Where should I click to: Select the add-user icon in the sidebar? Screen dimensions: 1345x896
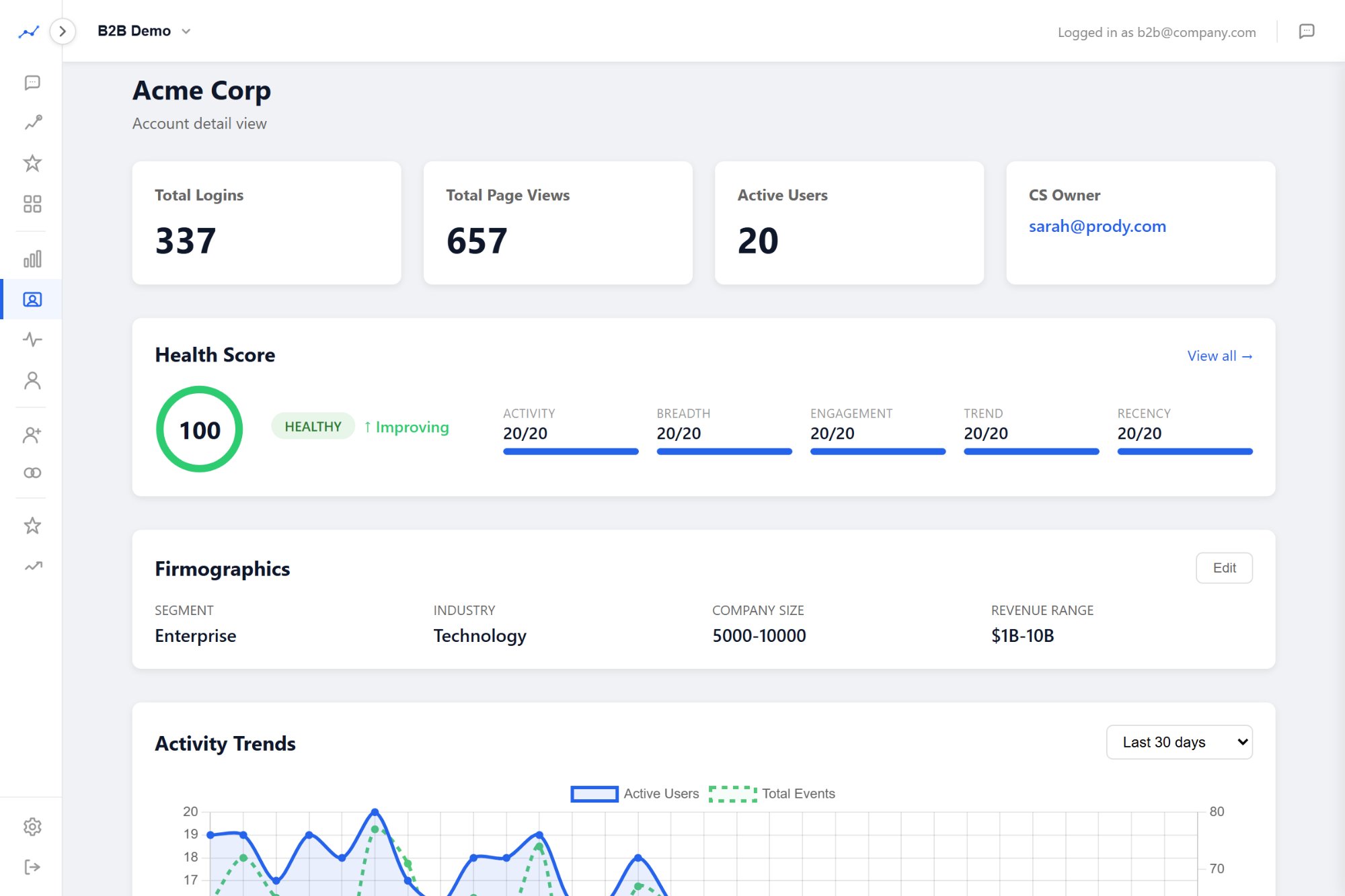32,436
